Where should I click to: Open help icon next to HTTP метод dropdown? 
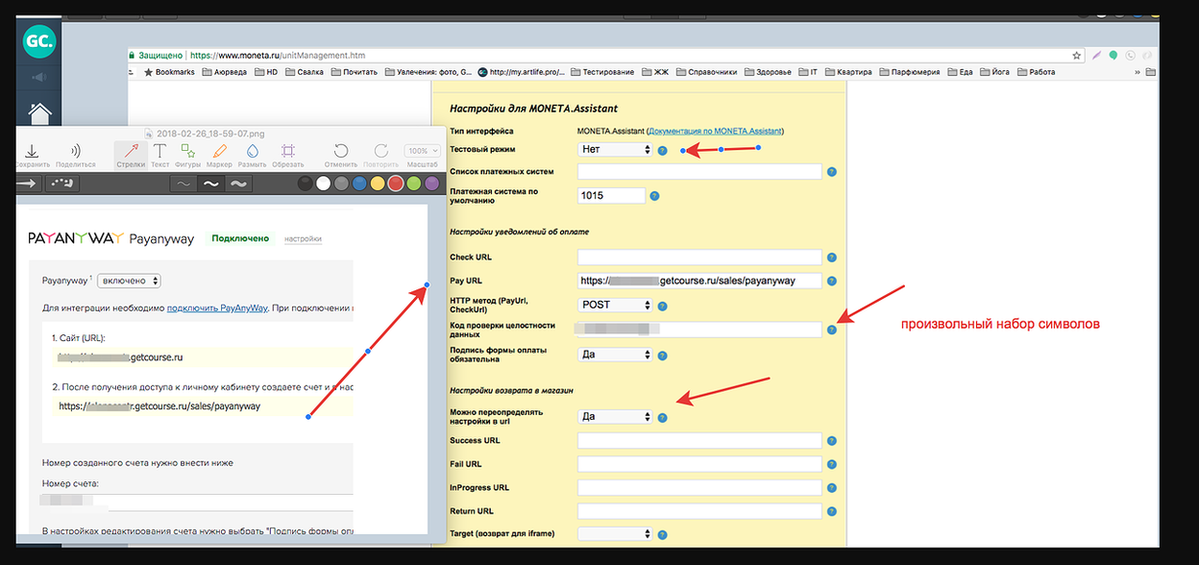pyautogui.click(x=663, y=306)
